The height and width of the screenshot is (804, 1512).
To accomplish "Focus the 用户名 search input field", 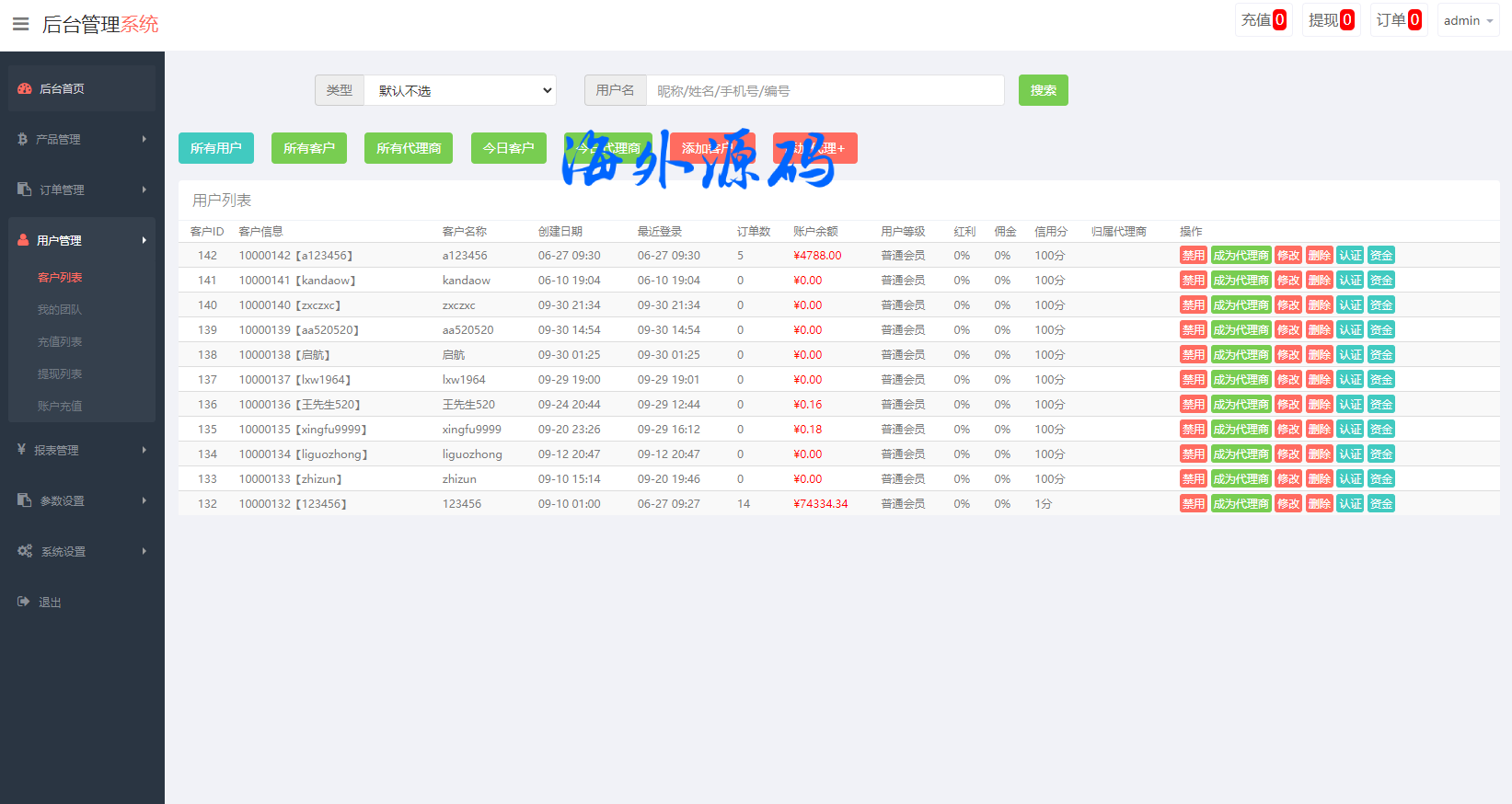I will point(825,90).
